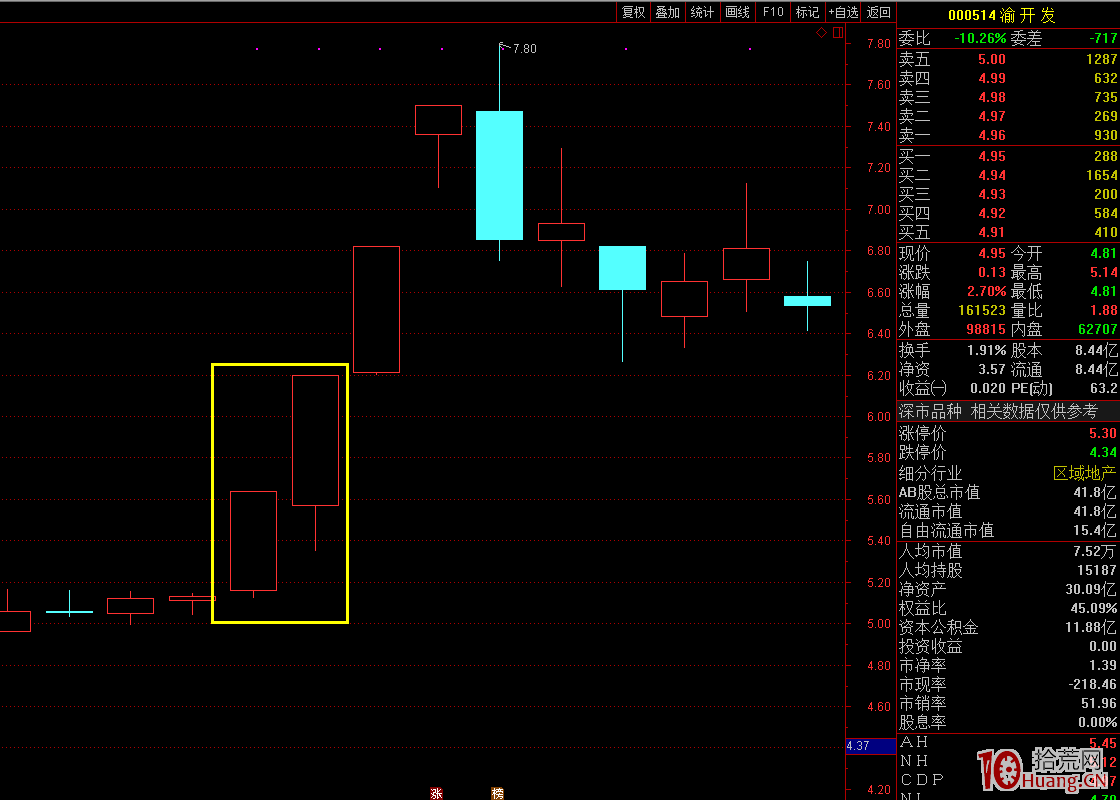Image resolution: width=1120 pixels, height=800 pixels.
Task: Click the 今开 value 4.81
Action: click(1104, 253)
